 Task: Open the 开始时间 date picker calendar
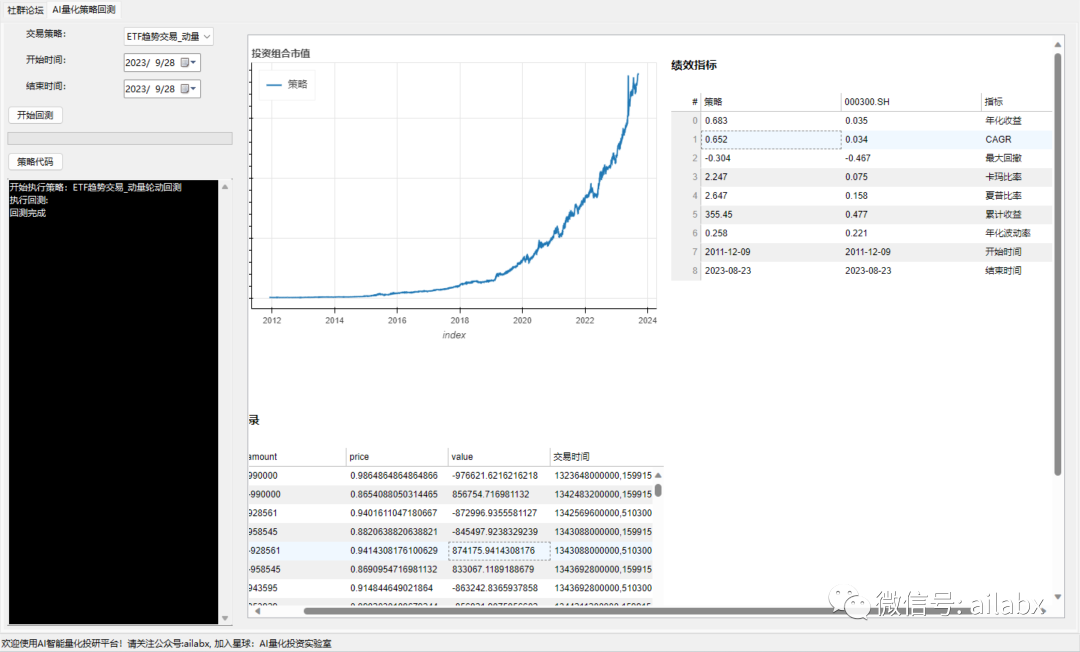pos(188,63)
